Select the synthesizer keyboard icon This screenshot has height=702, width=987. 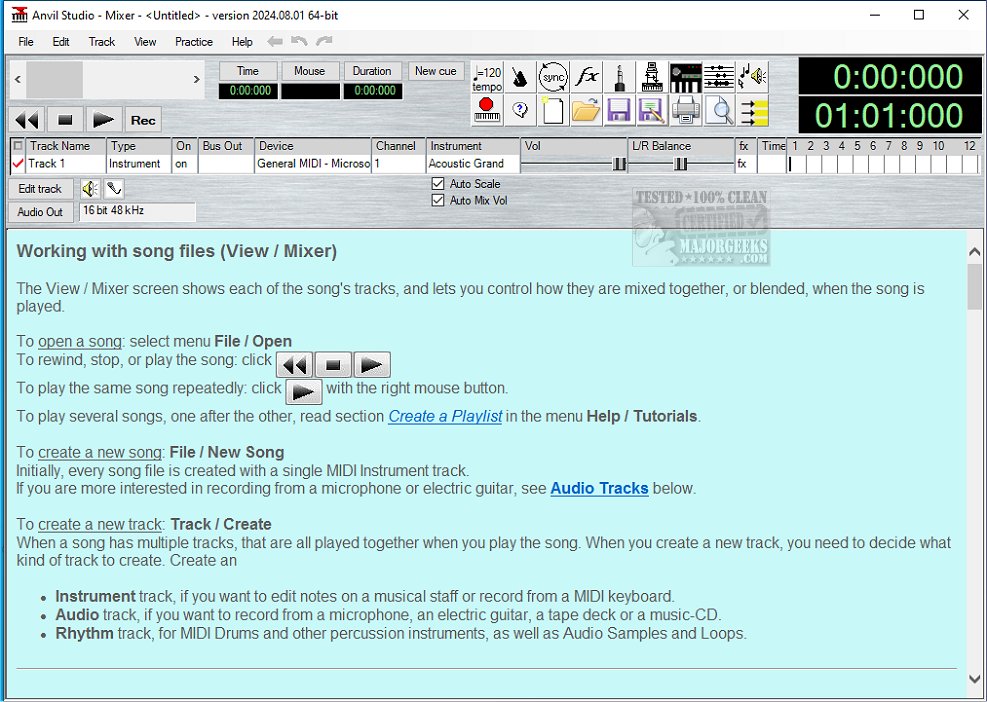pyautogui.click(x=686, y=76)
